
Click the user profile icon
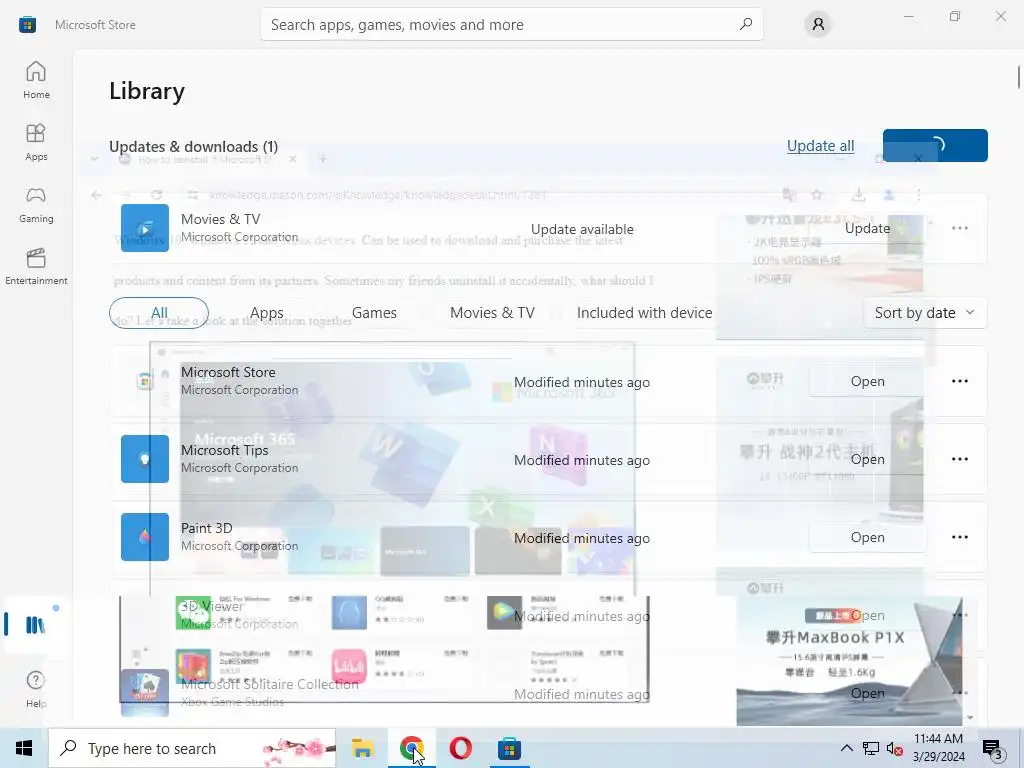pyautogui.click(x=818, y=25)
